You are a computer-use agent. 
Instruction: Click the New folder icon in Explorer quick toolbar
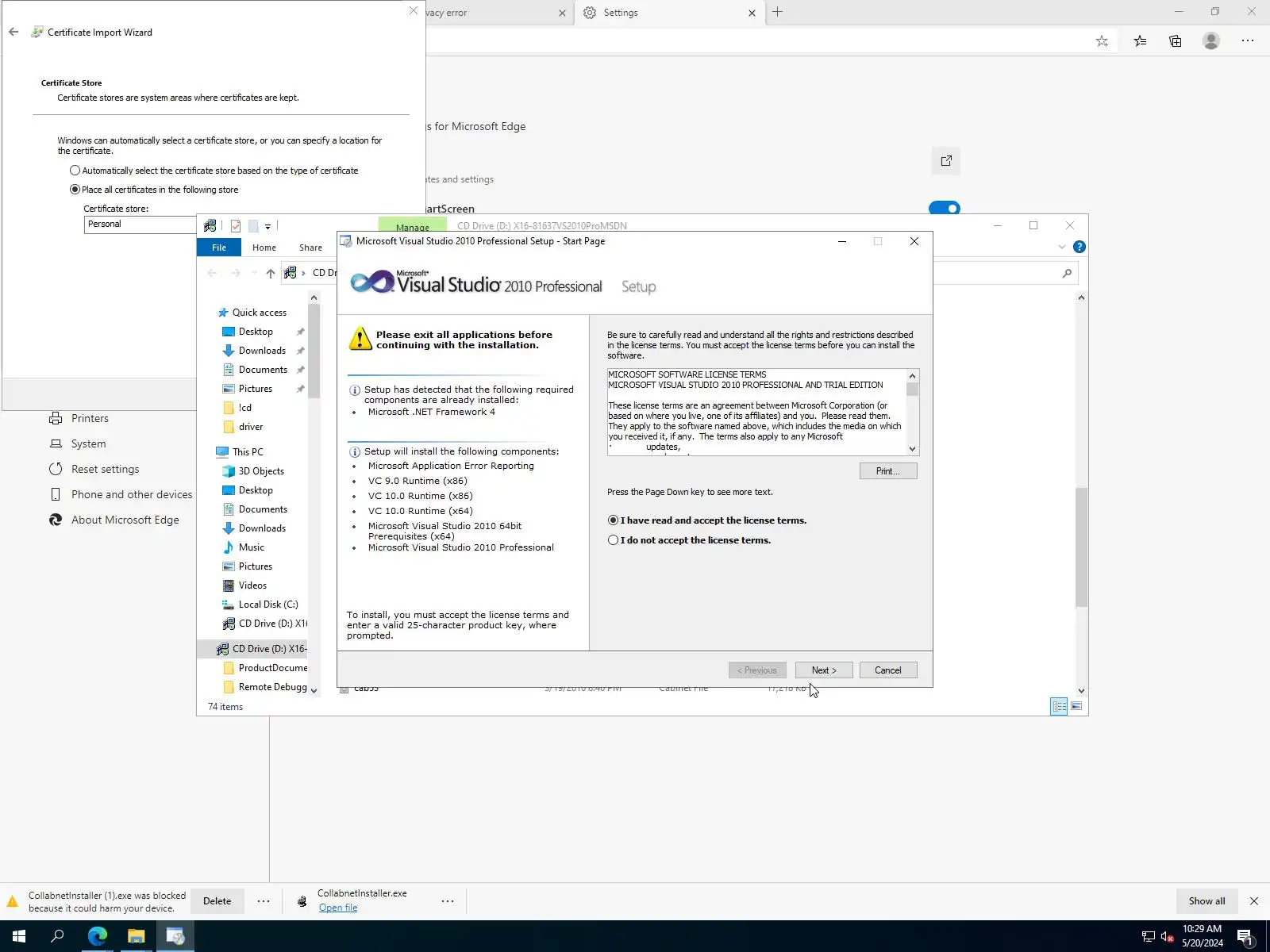[x=253, y=226]
